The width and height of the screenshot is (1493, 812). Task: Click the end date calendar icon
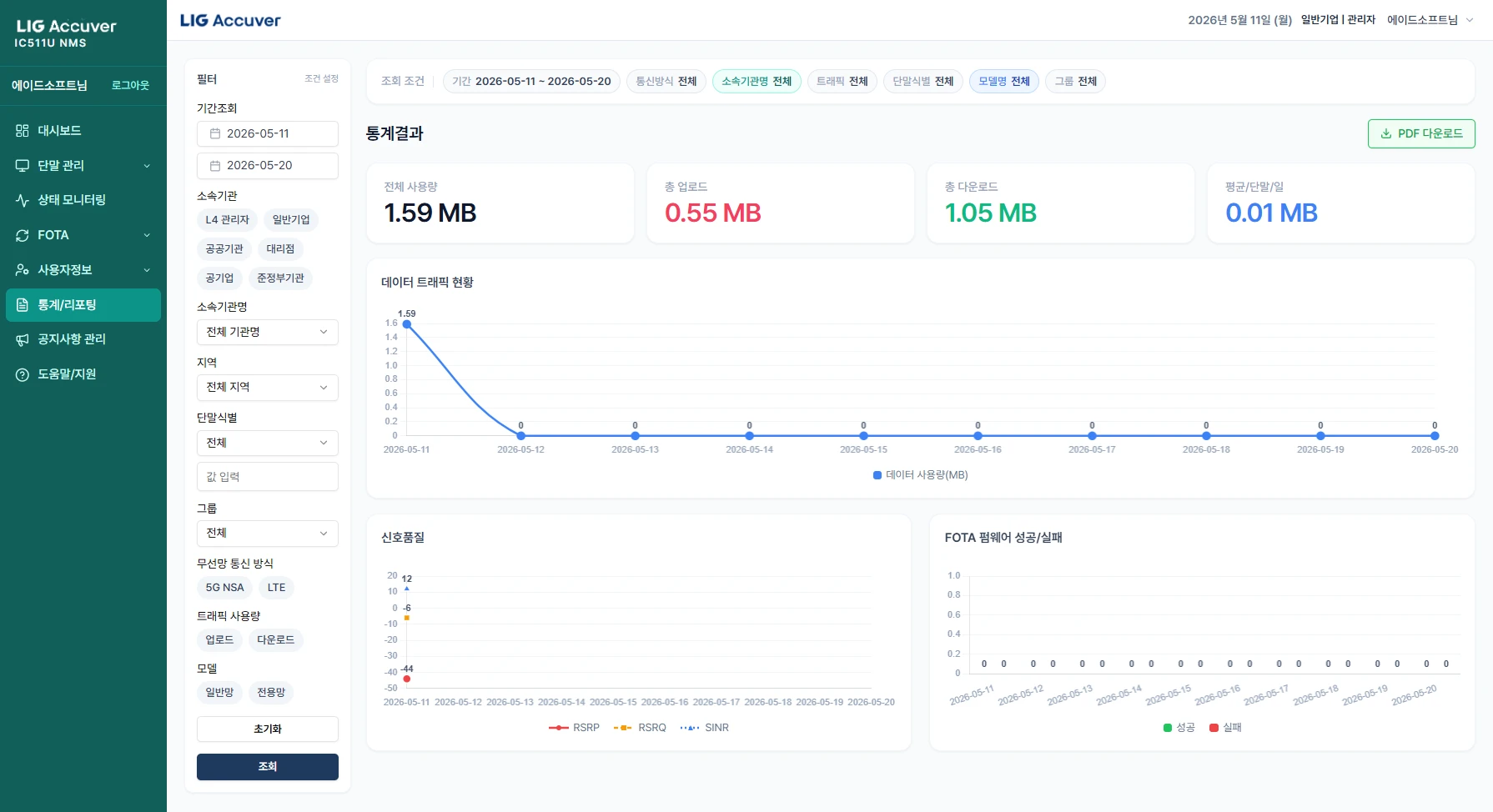coord(215,165)
